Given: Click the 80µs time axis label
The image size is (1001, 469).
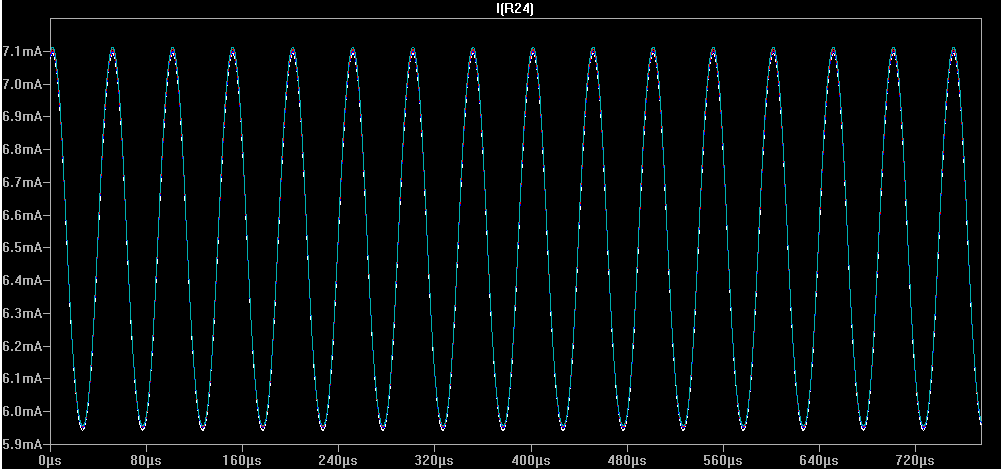Looking at the screenshot, I should pyautogui.click(x=146, y=459).
